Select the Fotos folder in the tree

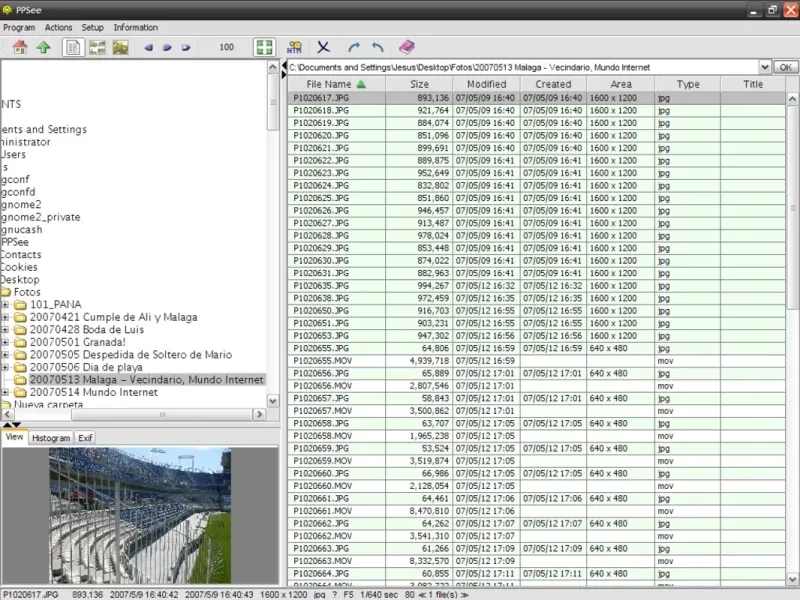27,292
